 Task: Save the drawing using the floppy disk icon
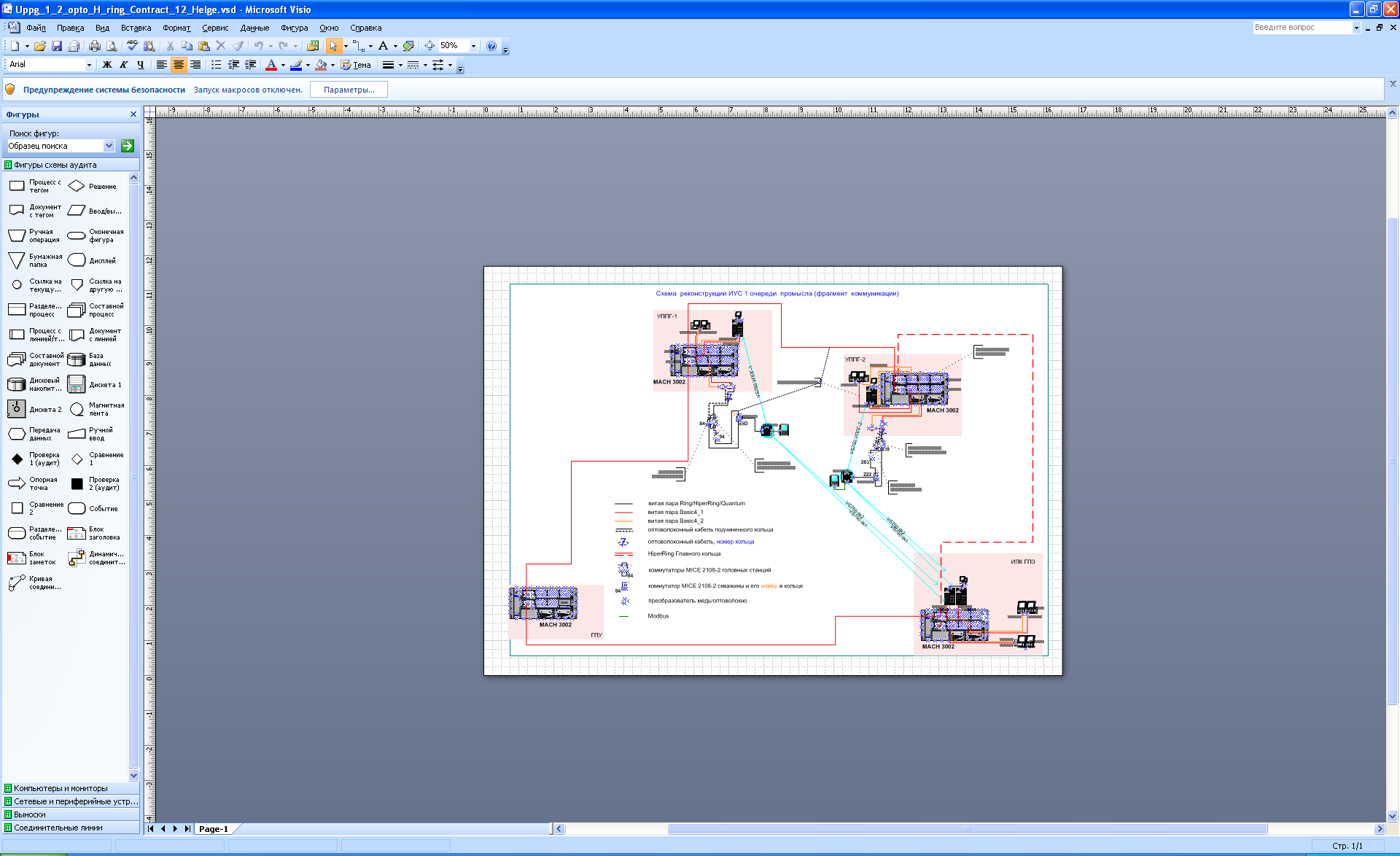click(57, 46)
